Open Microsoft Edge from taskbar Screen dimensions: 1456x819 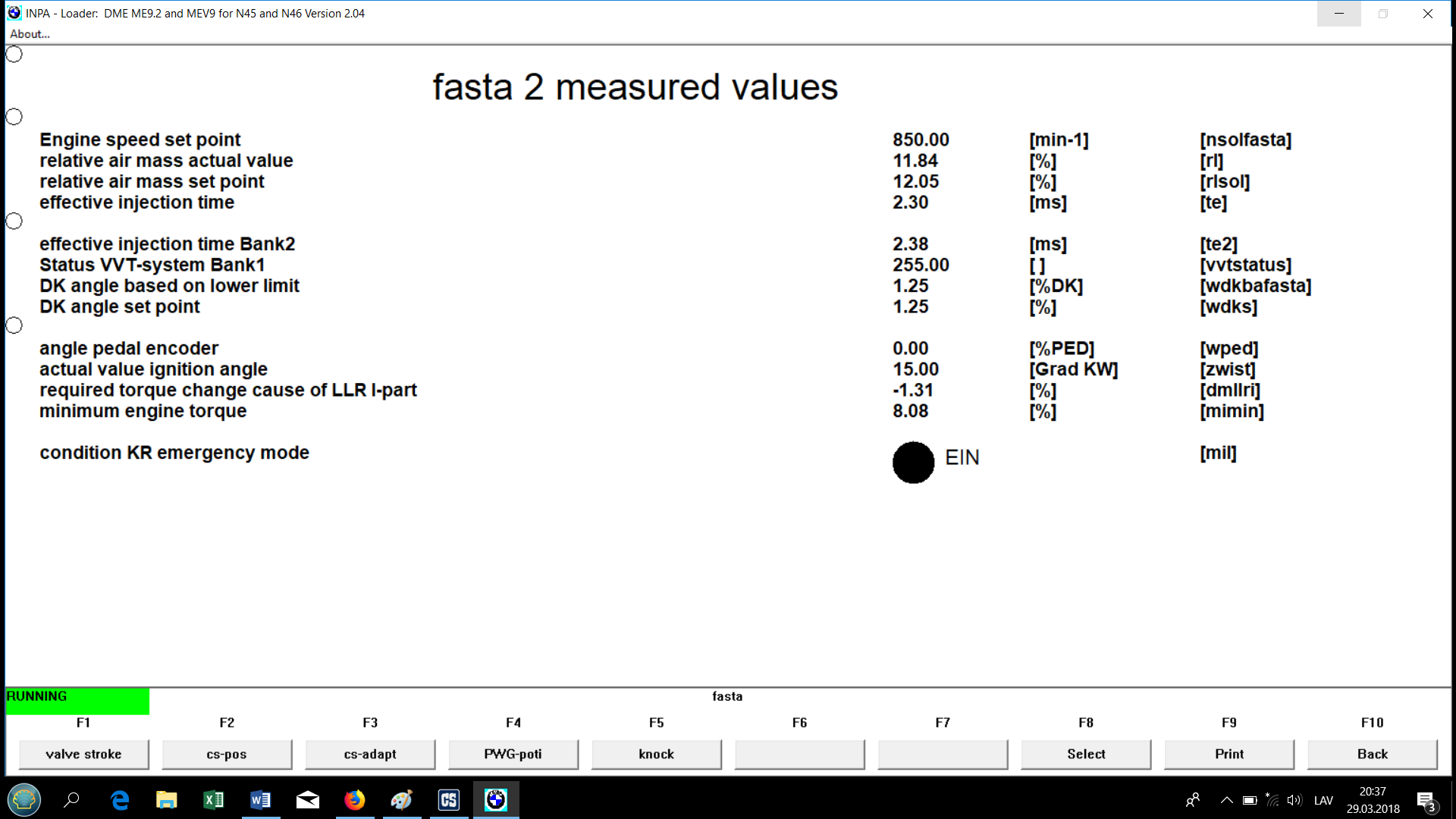coord(120,800)
